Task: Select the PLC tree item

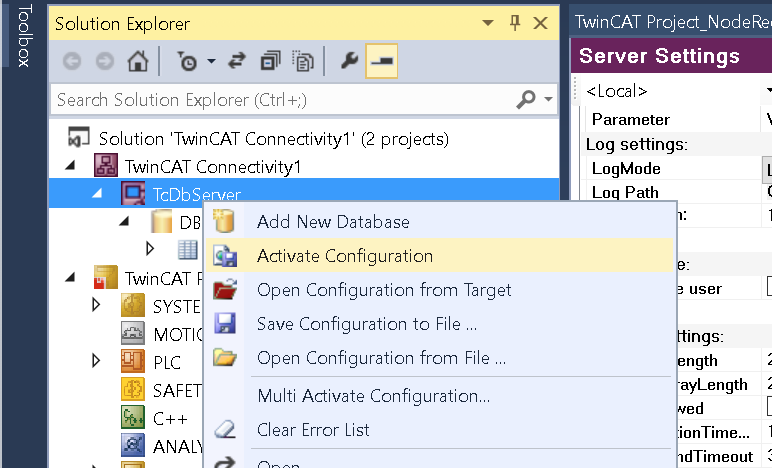Action: click(x=167, y=363)
